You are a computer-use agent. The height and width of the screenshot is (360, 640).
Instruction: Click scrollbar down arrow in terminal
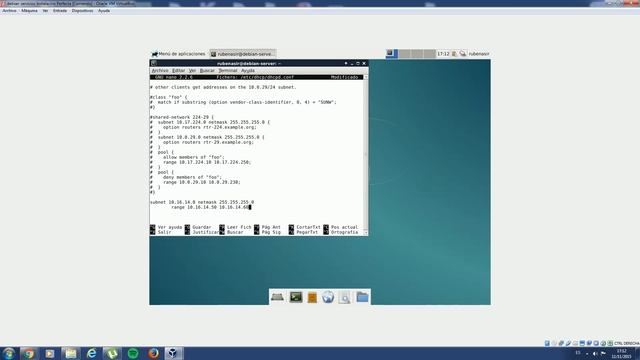click(365, 233)
